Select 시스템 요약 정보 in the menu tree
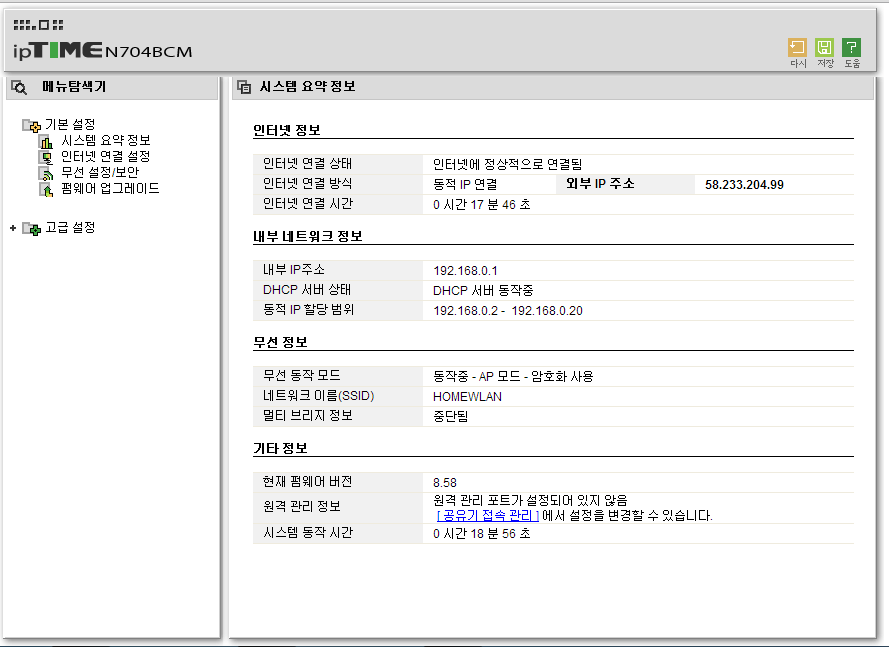889x647 pixels. point(106,140)
